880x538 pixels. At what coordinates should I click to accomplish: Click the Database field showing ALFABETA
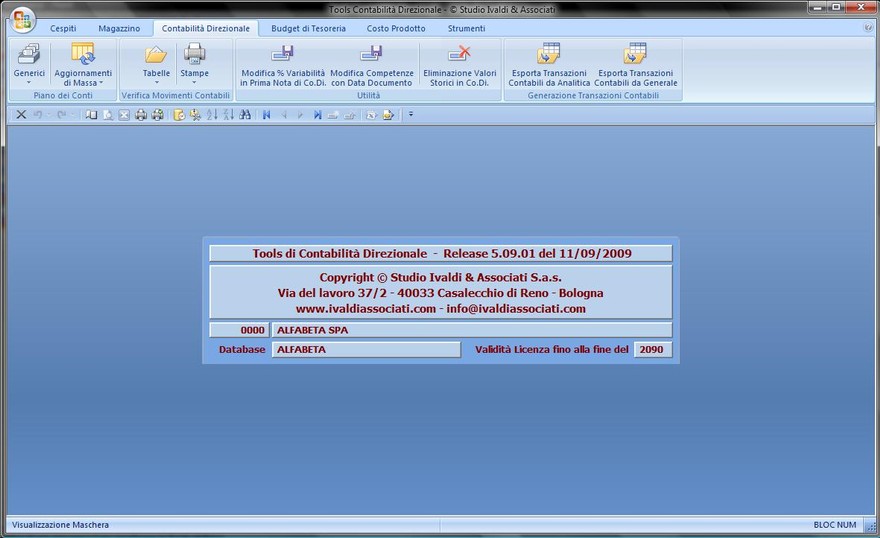click(366, 350)
